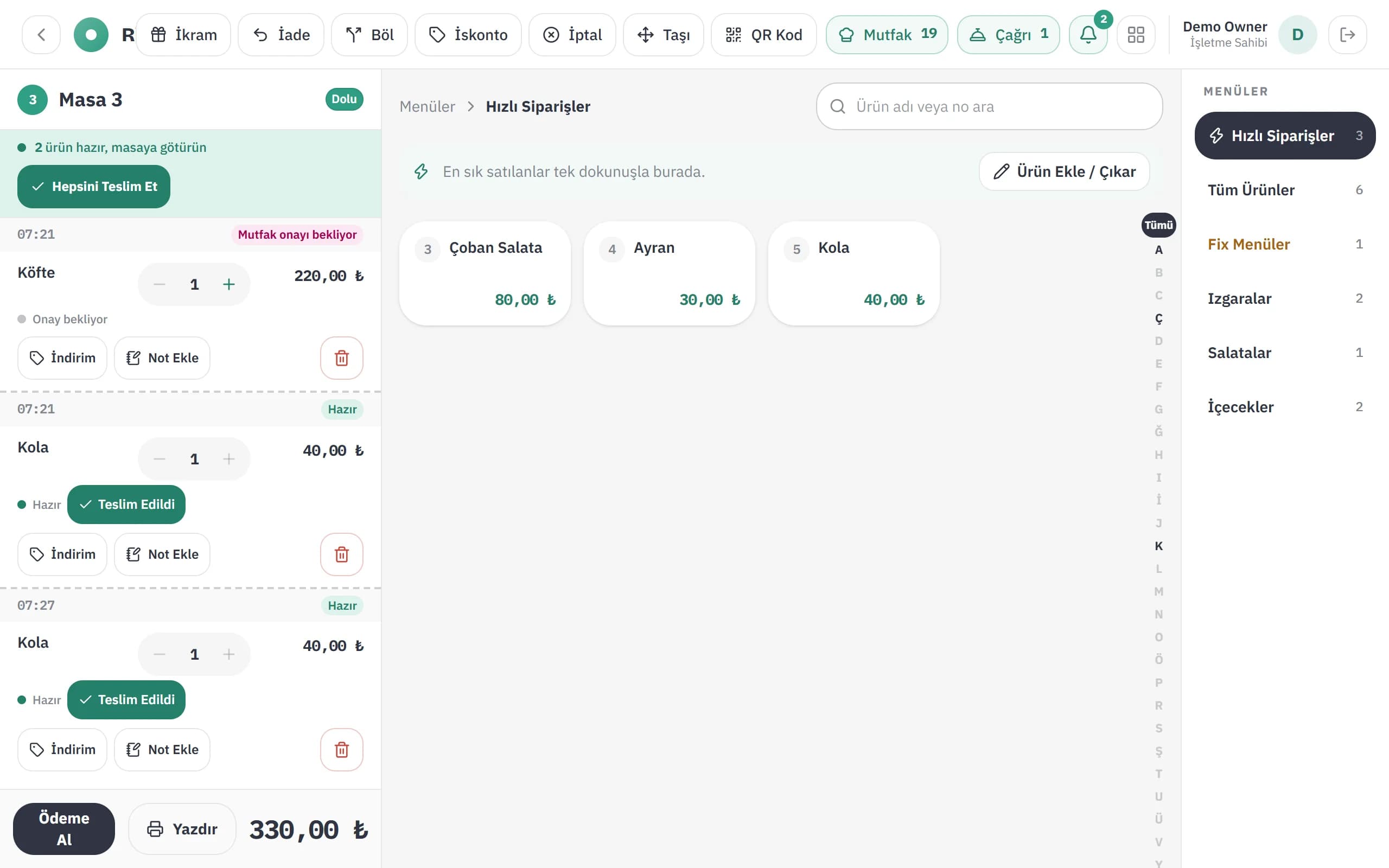The image size is (1389, 868).
Task: Click Ürün Ekle / Çıkar button
Action: (1064, 171)
